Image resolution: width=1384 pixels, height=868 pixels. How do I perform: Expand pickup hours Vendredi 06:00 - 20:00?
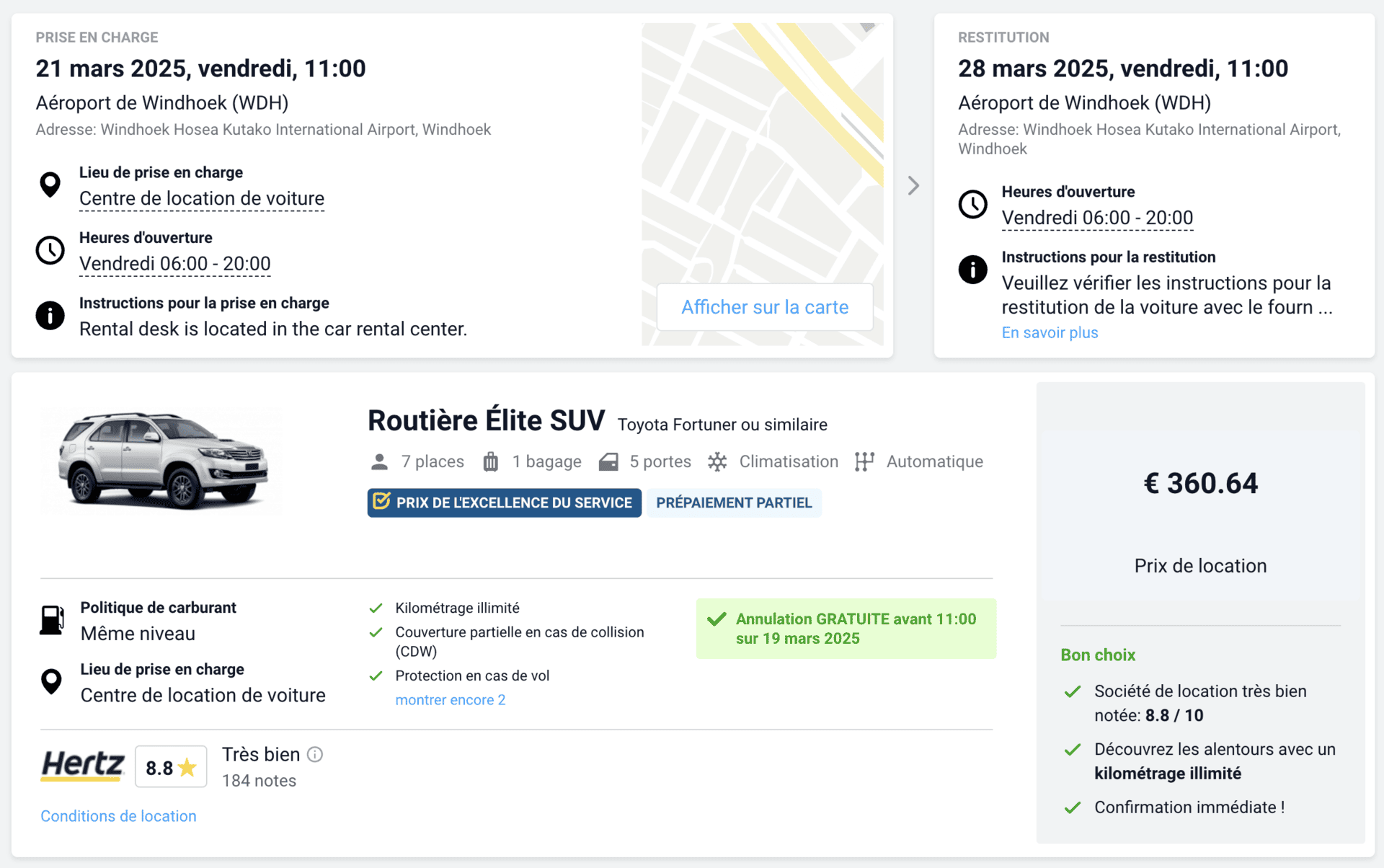175,264
